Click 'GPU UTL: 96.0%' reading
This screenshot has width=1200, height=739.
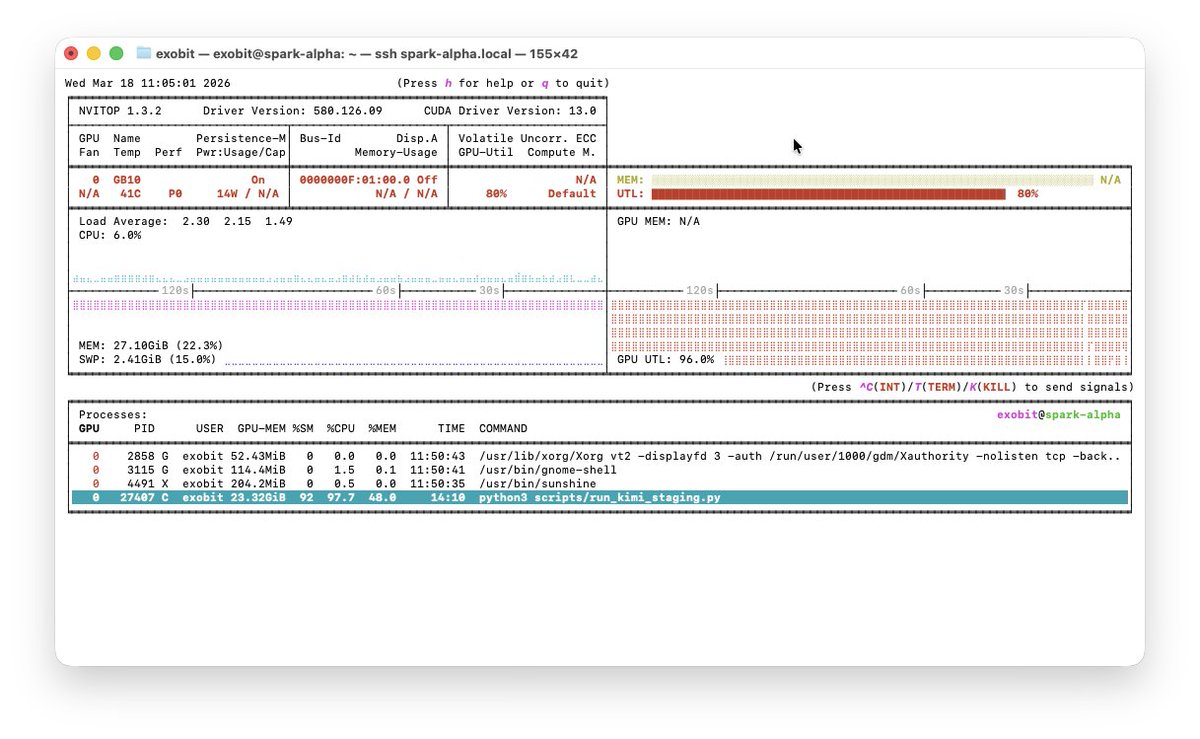pyautogui.click(x=665, y=359)
